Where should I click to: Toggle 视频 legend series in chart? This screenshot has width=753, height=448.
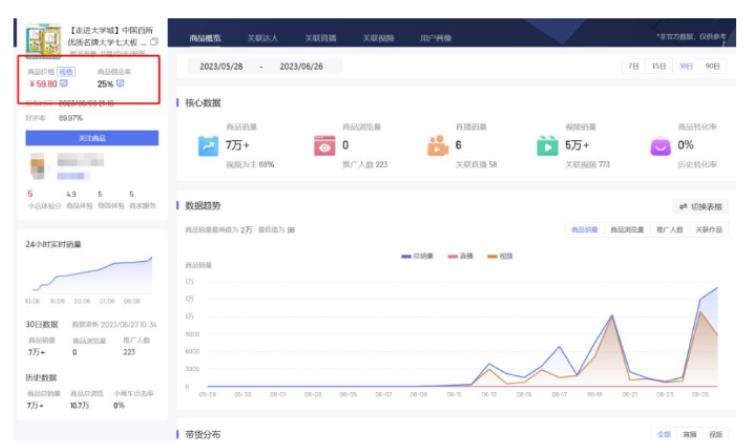tap(500, 256)
